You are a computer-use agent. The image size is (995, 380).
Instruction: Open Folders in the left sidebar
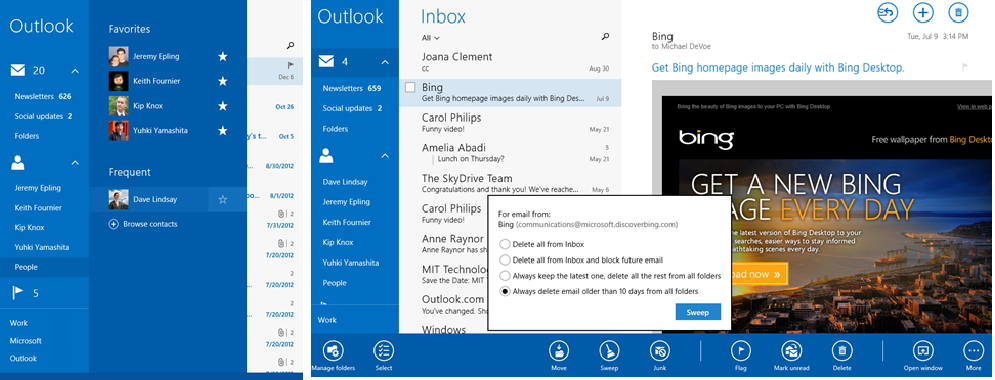point(27,136)
